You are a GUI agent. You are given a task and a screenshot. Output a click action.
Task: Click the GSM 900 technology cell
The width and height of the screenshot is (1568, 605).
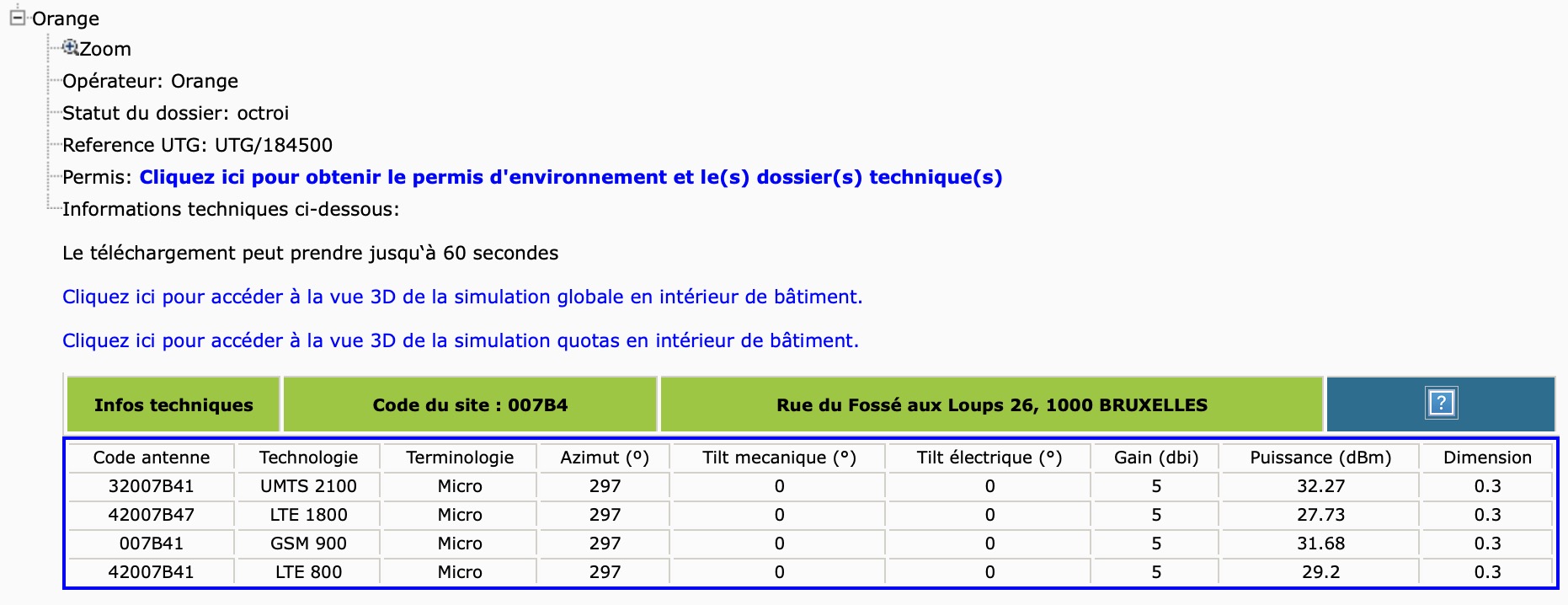308,543
